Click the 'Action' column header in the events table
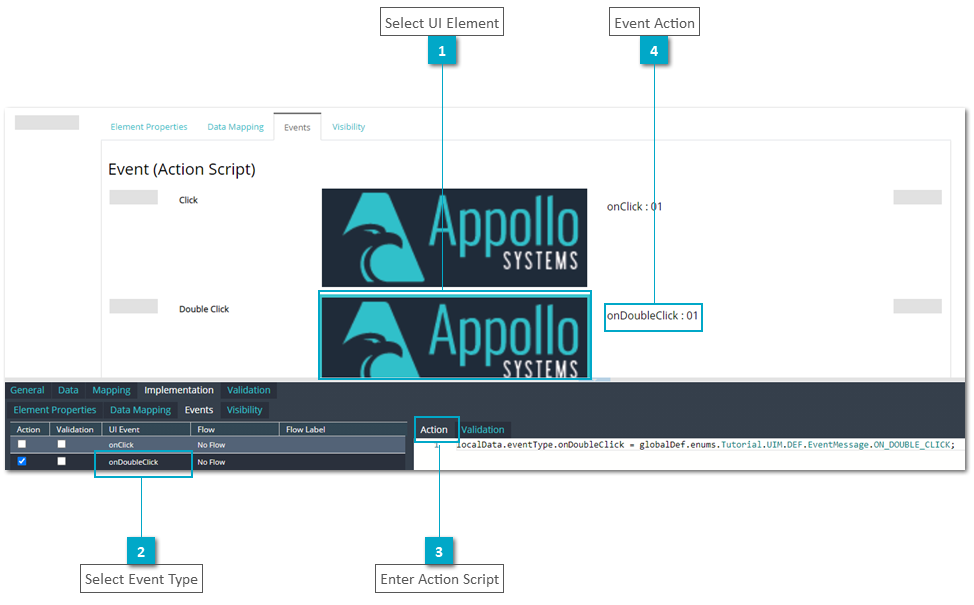 (x=29, y=429)
